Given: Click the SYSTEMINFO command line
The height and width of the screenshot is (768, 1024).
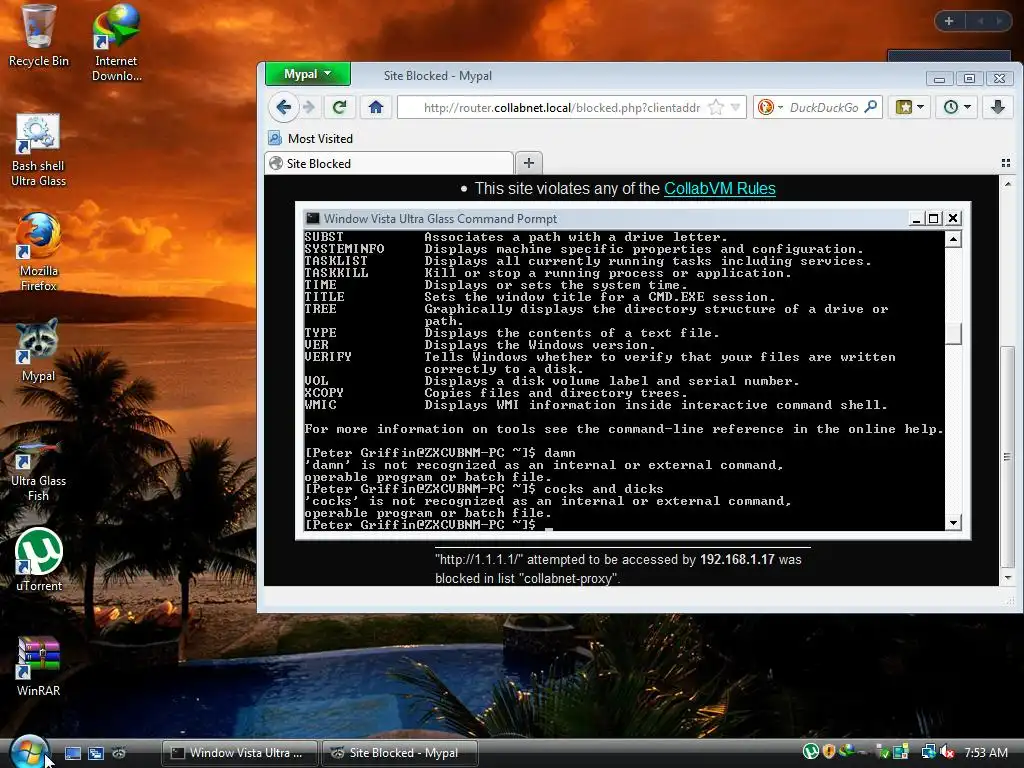Looking at the screenshot, I should (x=584, y=249).
